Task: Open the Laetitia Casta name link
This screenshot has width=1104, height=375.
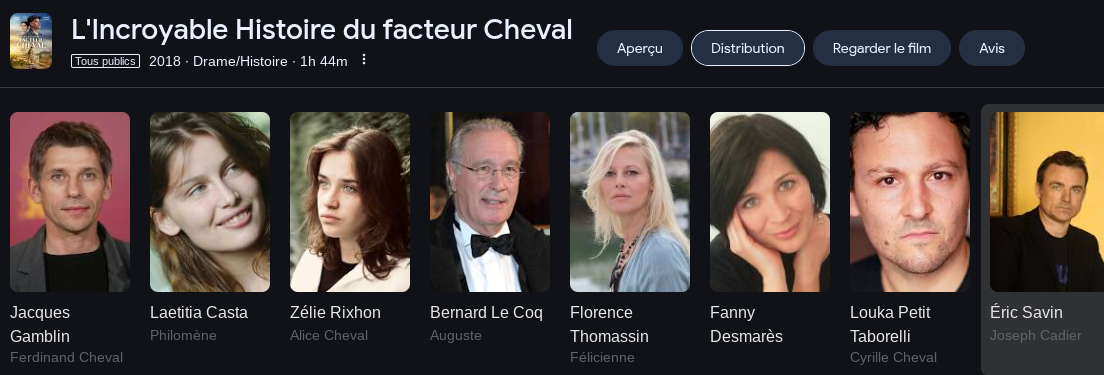Action: (199, 312)
